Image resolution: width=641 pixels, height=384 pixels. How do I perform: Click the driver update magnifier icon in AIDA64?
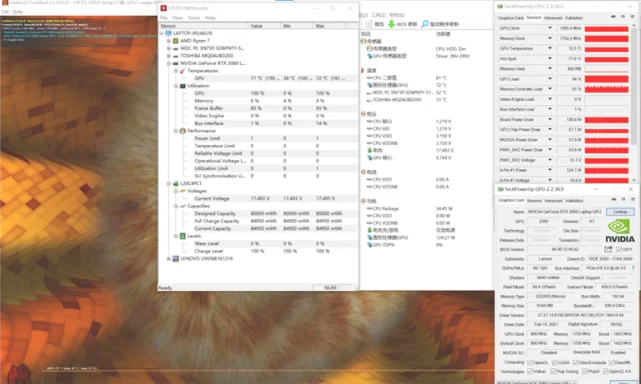click(425, 24)
